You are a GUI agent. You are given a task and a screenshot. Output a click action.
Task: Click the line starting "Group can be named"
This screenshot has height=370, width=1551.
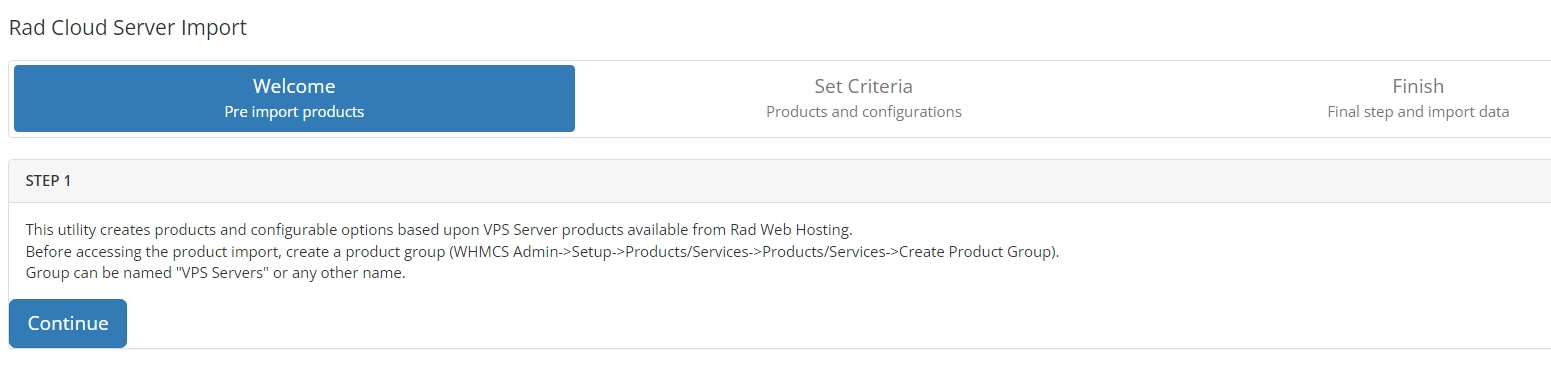(x=215, y=273)
